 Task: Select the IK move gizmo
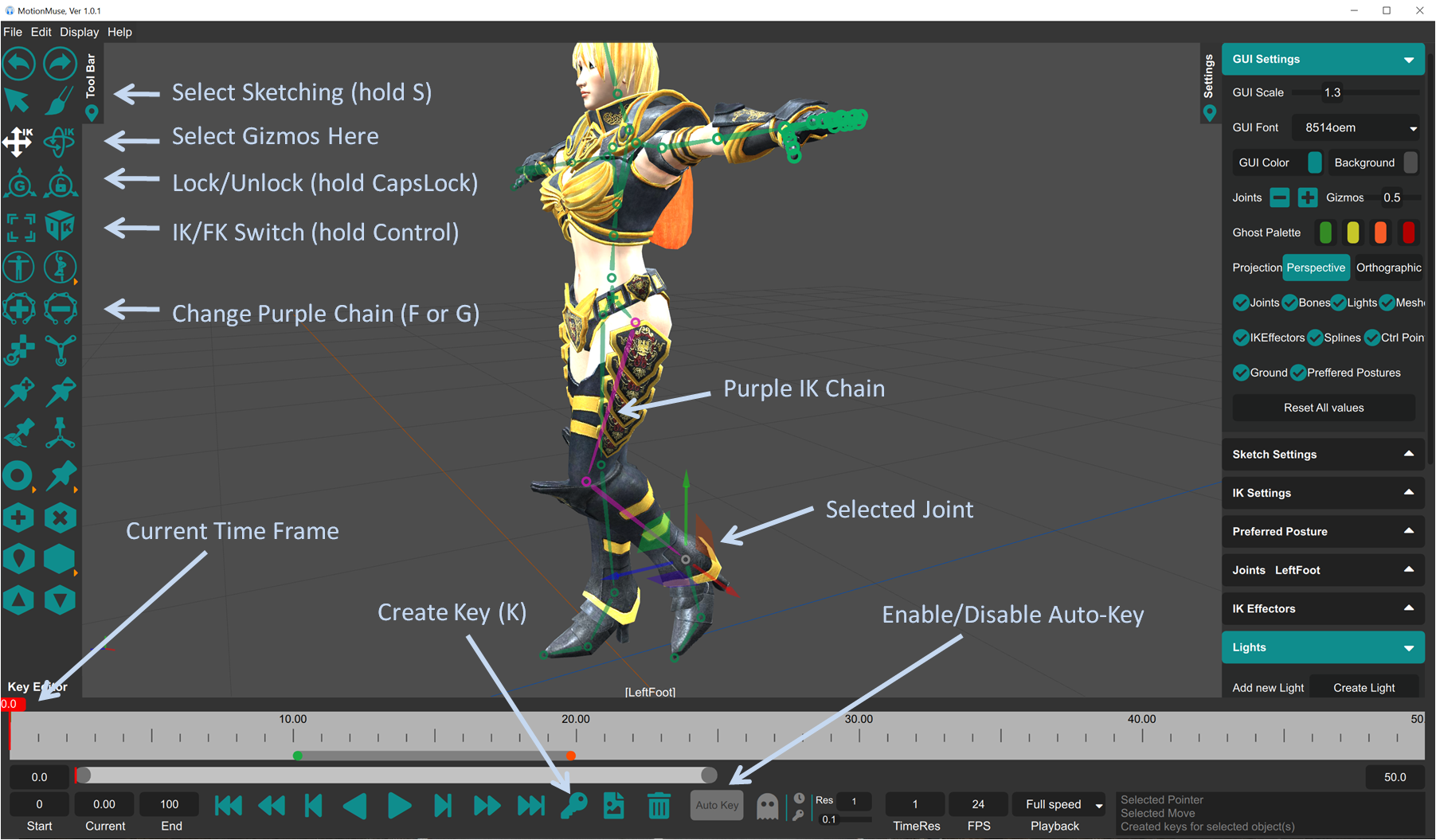18,142
